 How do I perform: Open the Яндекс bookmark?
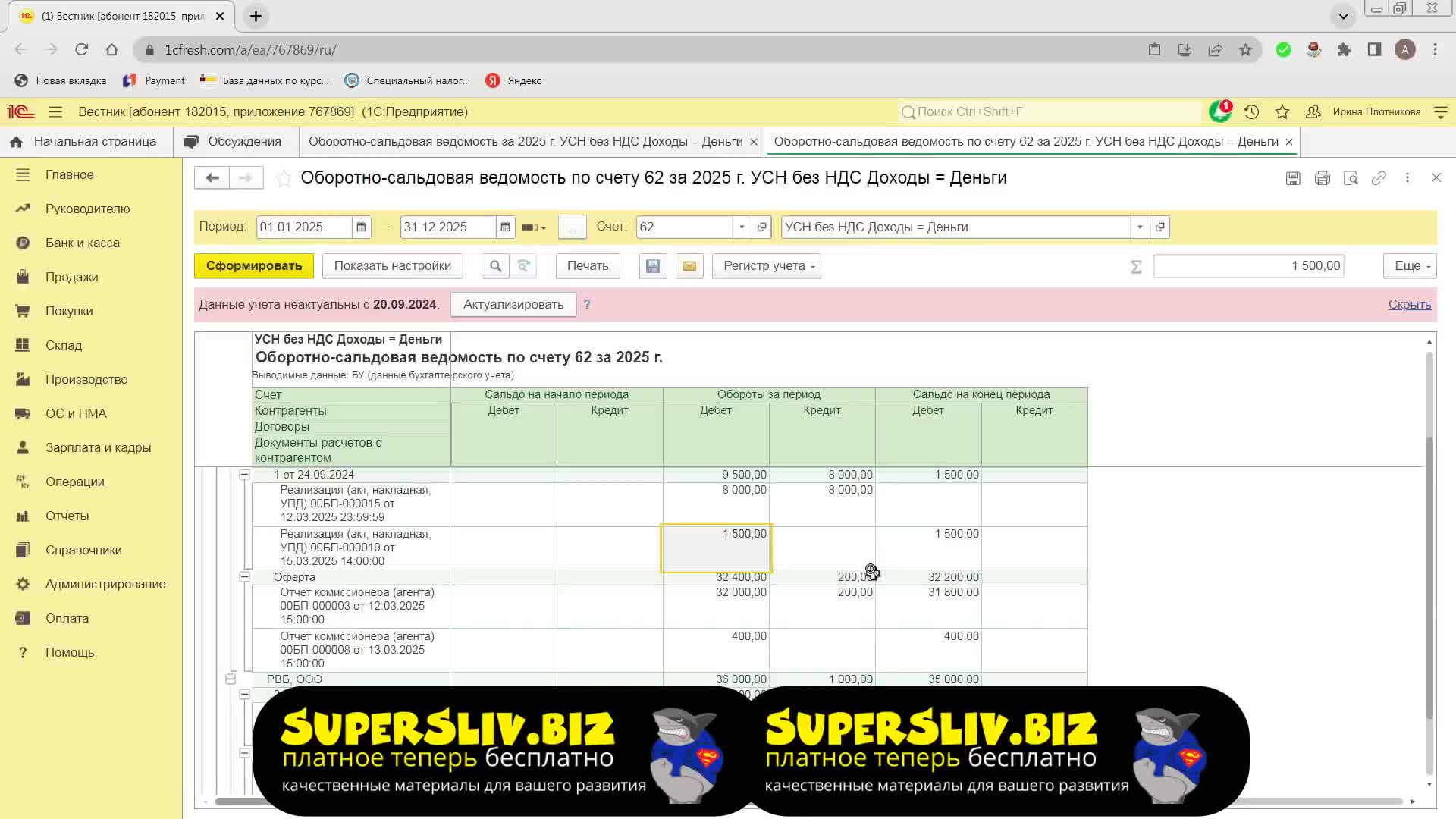pos(513,80)
